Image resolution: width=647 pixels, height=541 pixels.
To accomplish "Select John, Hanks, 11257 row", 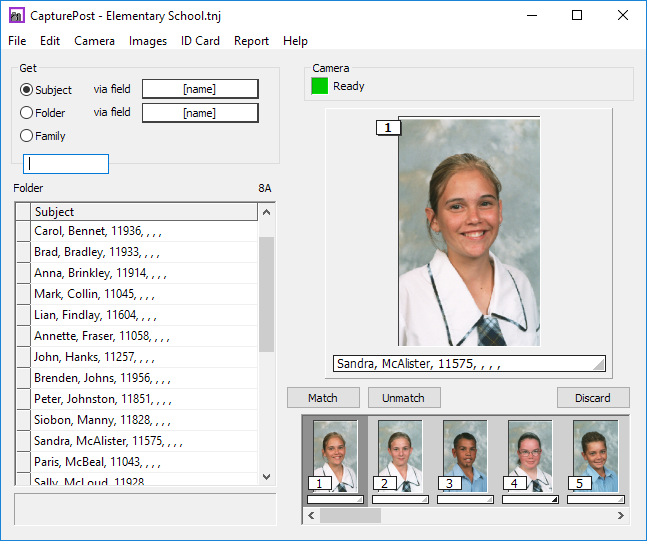I will click(x=144, y=357).
